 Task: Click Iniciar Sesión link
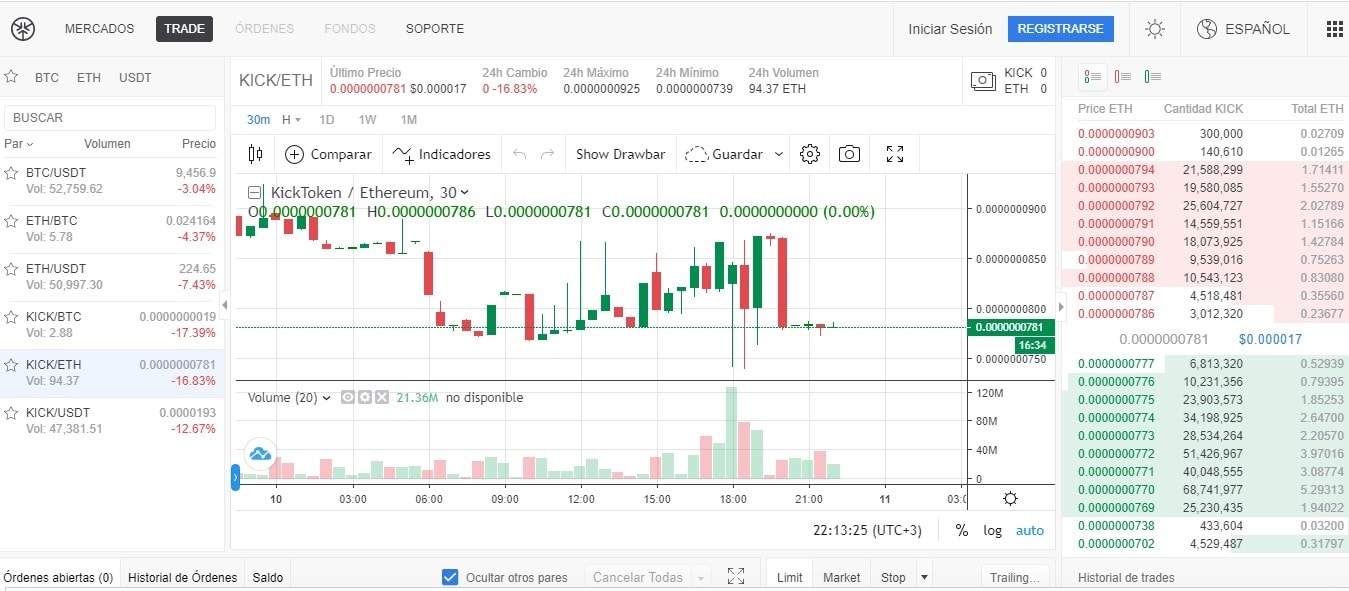(950, 29)
